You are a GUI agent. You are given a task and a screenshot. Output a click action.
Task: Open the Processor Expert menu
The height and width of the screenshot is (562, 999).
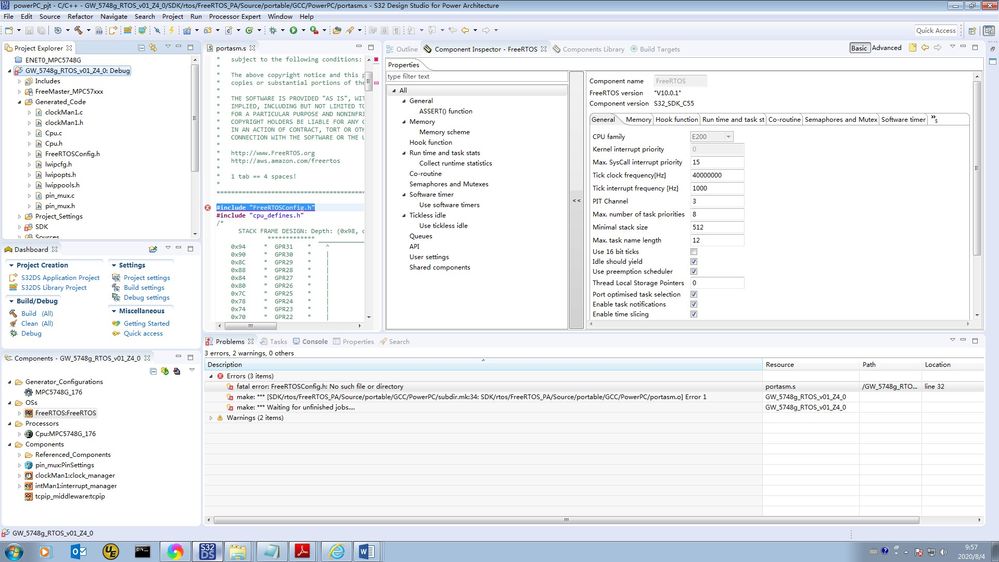click(236, 17)
